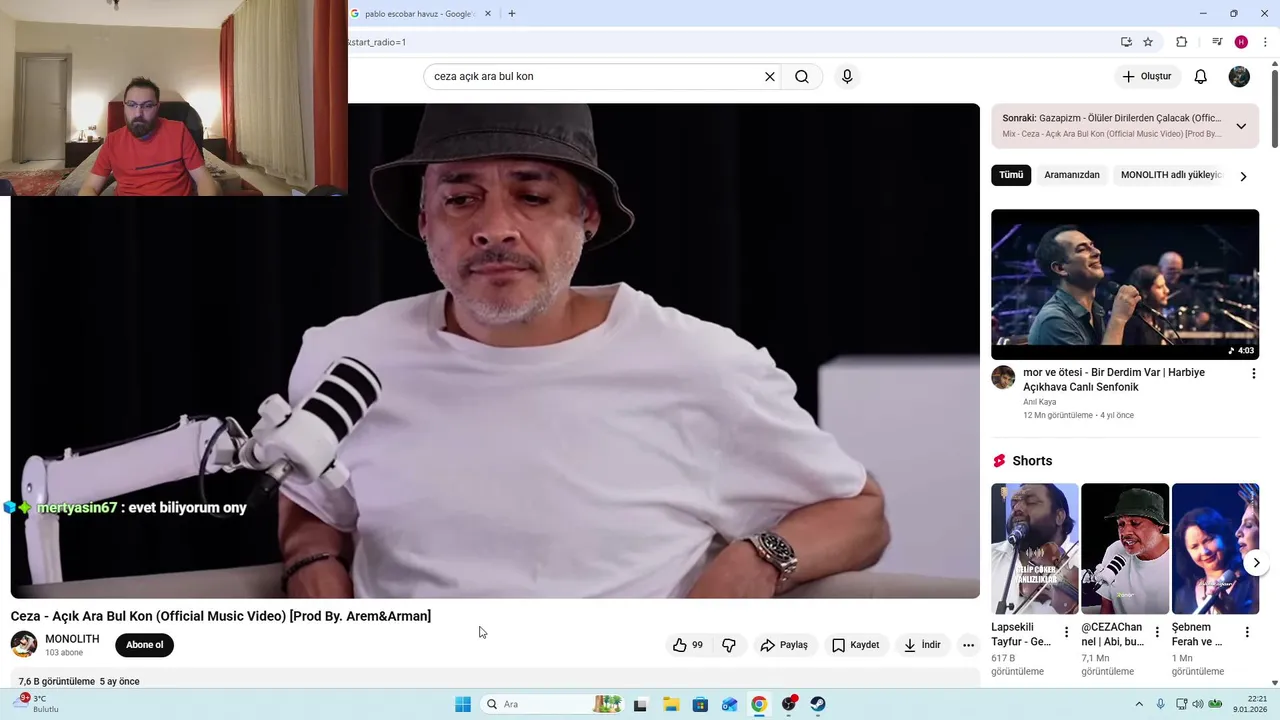Open Microsoft Store from taskbar
The width and height of the screenshot is (1280, 720).
(700, 704)
